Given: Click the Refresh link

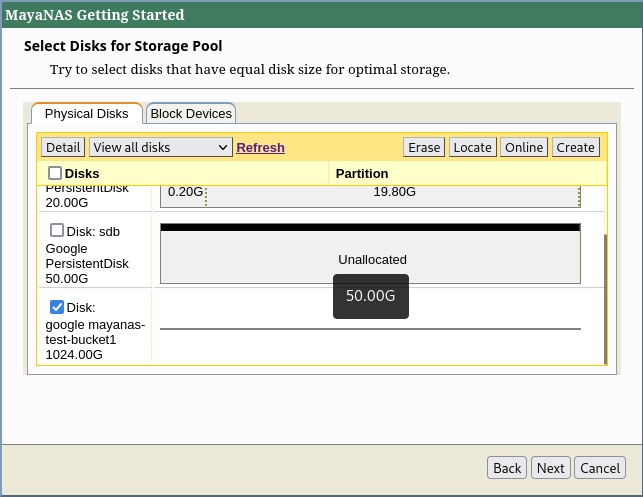Looking at the screenshot, I should coord(260,147).
